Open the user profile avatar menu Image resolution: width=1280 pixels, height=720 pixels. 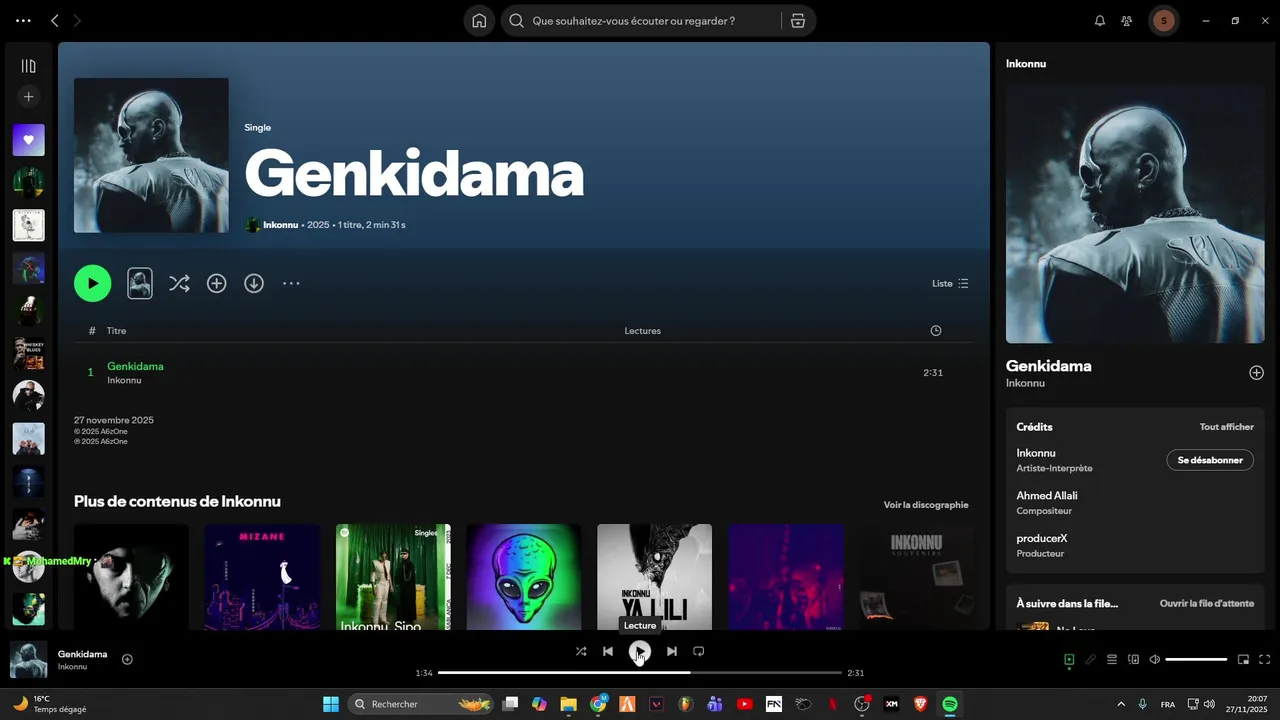pyautogui.click(x=1163, y=21)
